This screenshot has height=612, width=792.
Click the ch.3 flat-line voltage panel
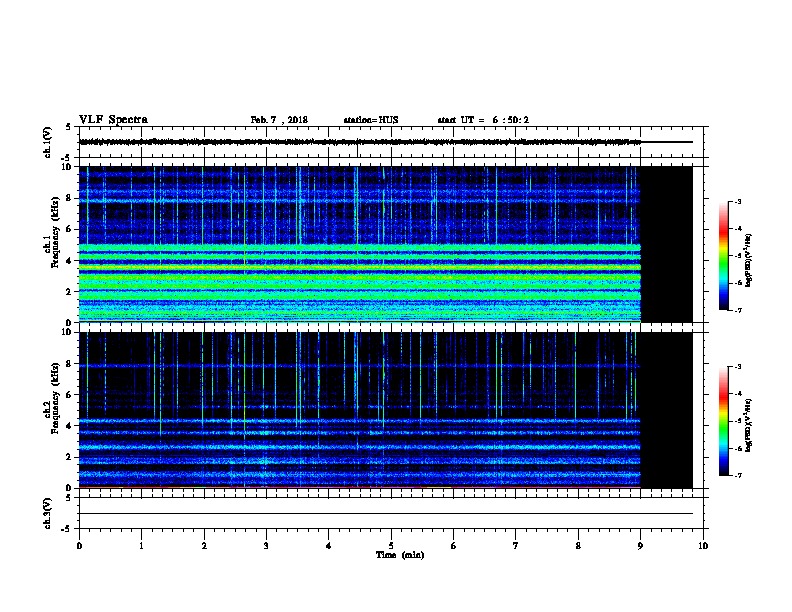(391, 513)
